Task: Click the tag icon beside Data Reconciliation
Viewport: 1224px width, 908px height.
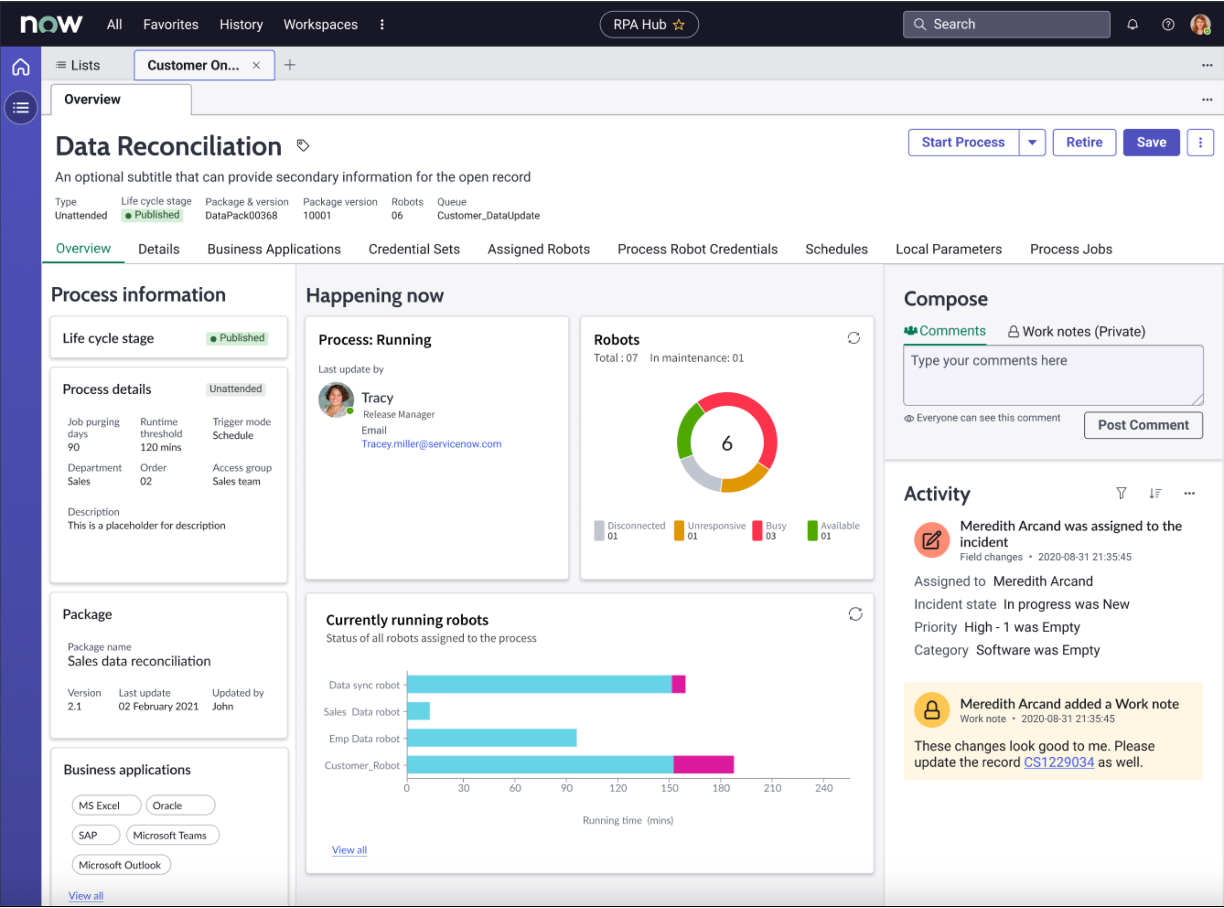Action: pyautogui.click(x=302, y=146)
